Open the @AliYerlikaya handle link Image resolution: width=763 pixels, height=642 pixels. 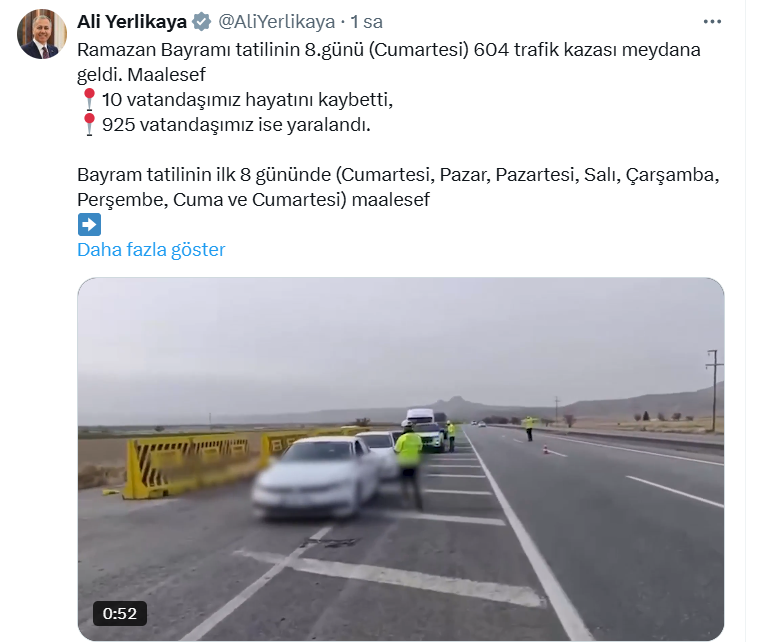pos(276,22)
